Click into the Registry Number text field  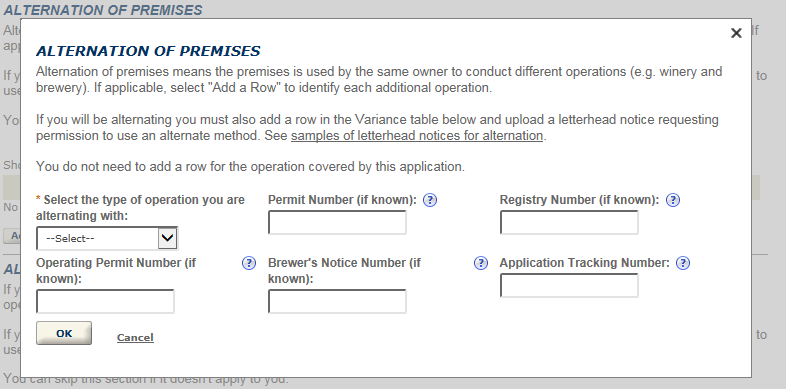[x=569, y=222]
